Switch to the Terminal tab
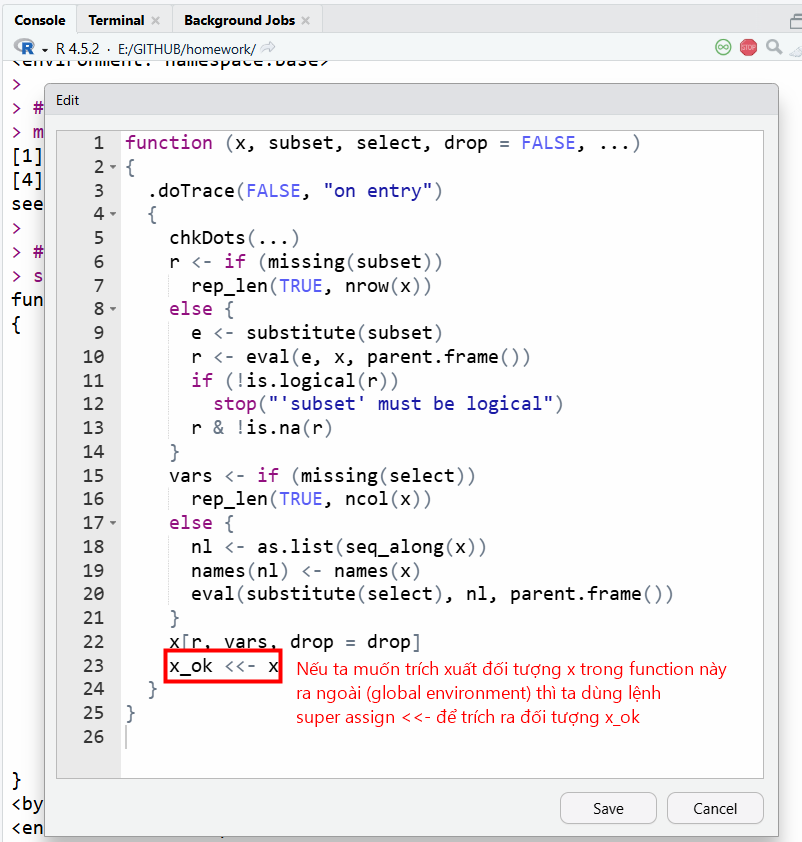 tap(116, 20)
